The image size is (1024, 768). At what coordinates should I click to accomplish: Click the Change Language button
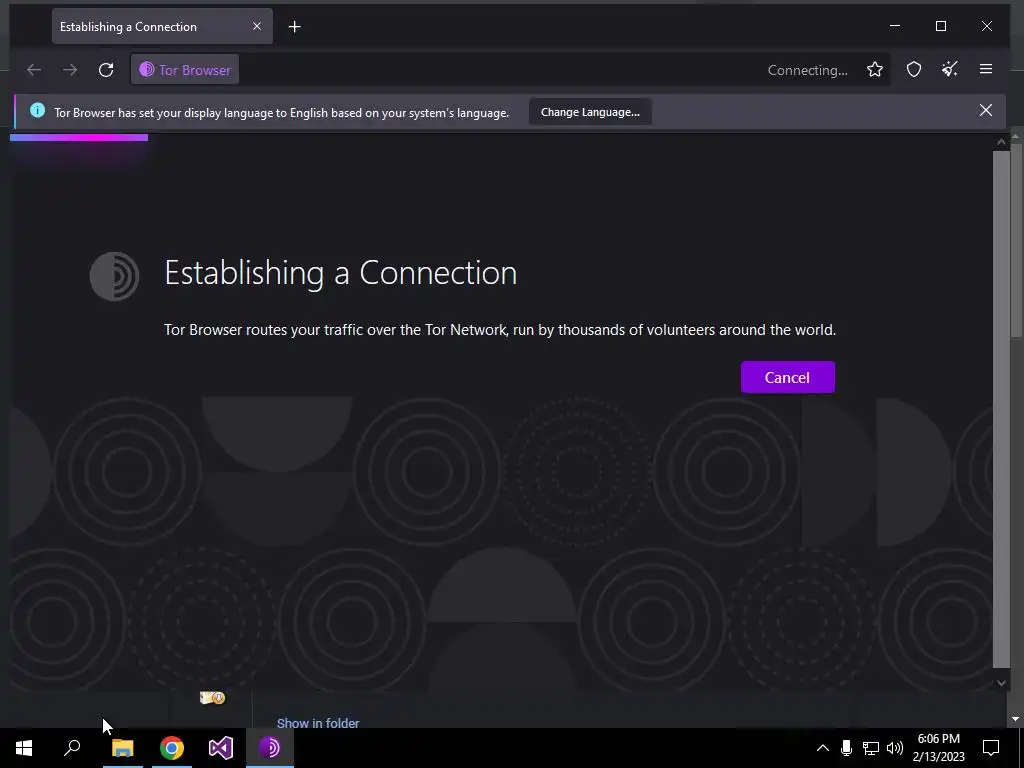590,112
